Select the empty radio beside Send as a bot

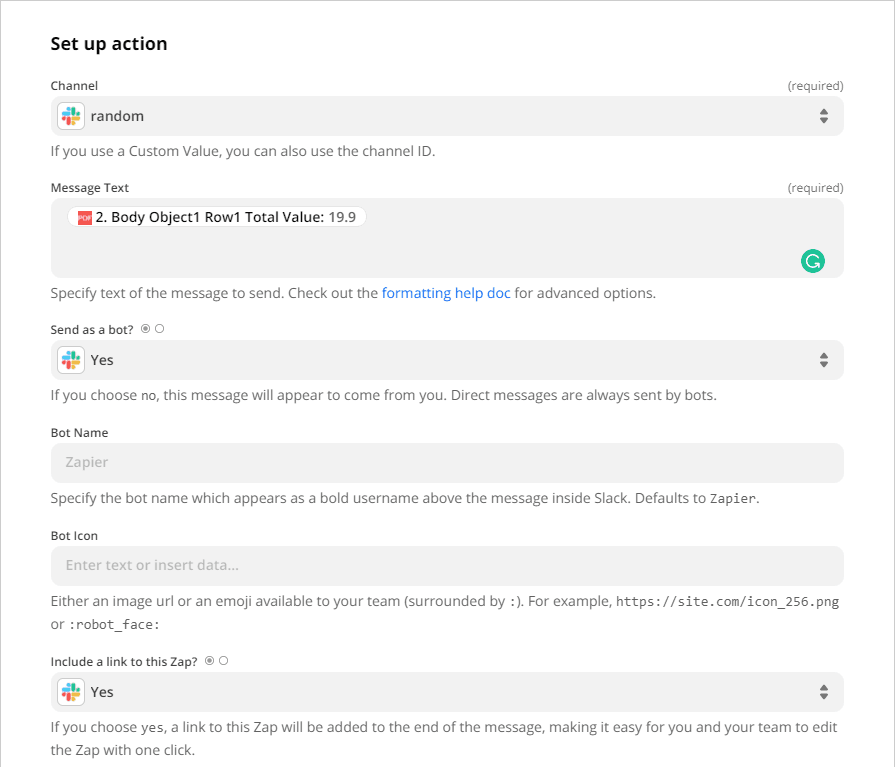coord(159,329)
